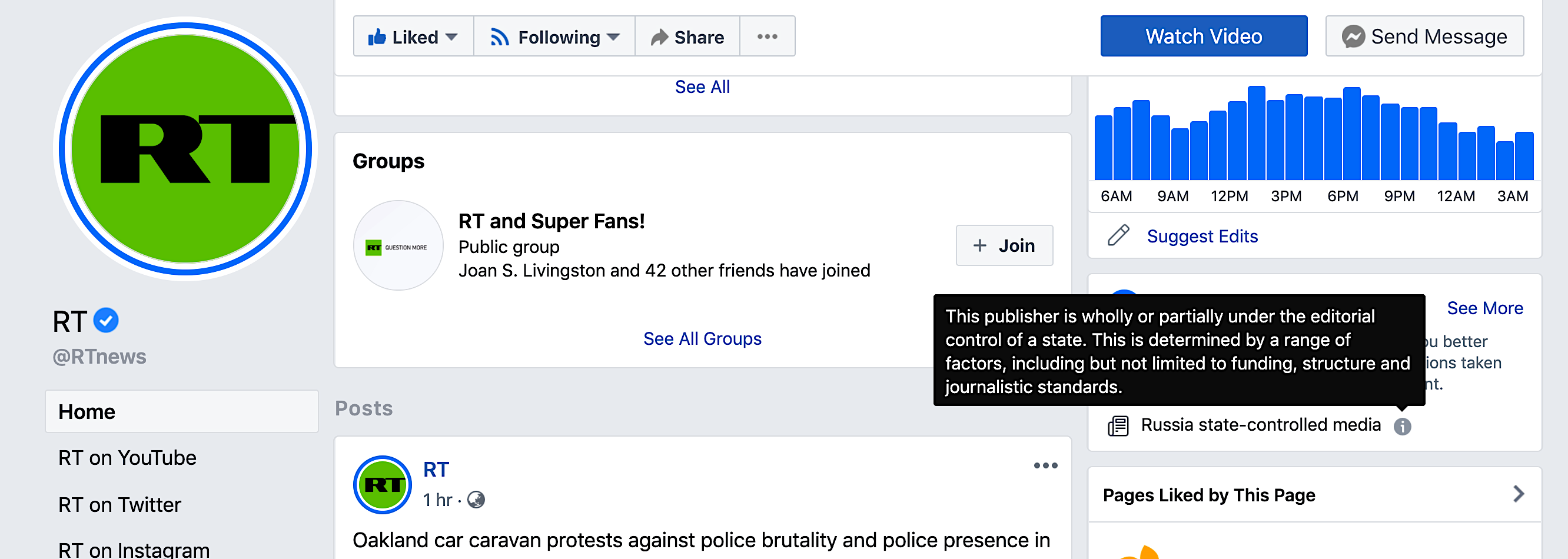The height and width of the screenshot is (559, 1568).
Task: Click the pencil icon next to Suggest Edits
Action: pyautogui.click(x=1118, y=235)
